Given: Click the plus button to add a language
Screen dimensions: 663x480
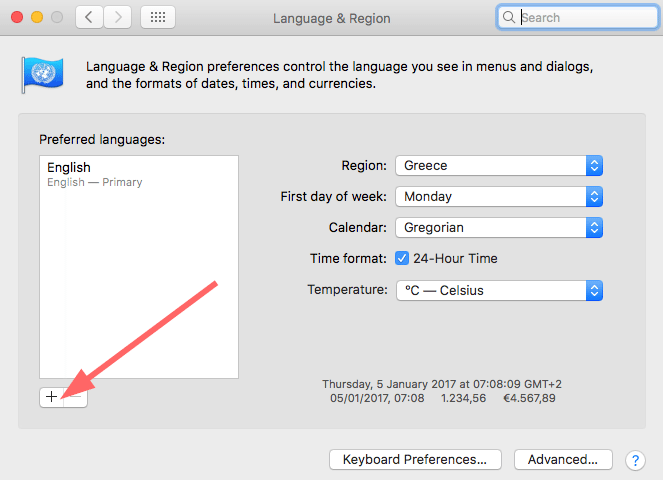Looking at the screenshot, I should [x=52, y=397].
